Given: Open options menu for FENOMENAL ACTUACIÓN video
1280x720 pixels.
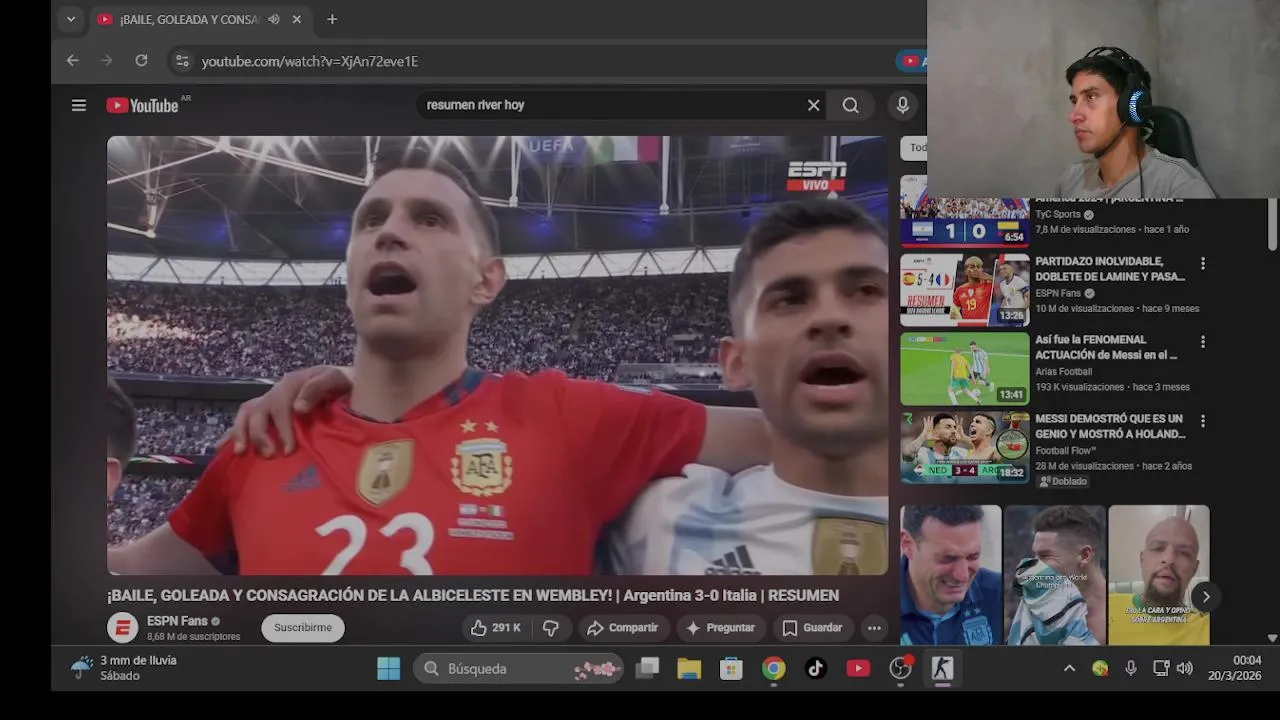Looking at the screenshot, I should pos(1203,342).
